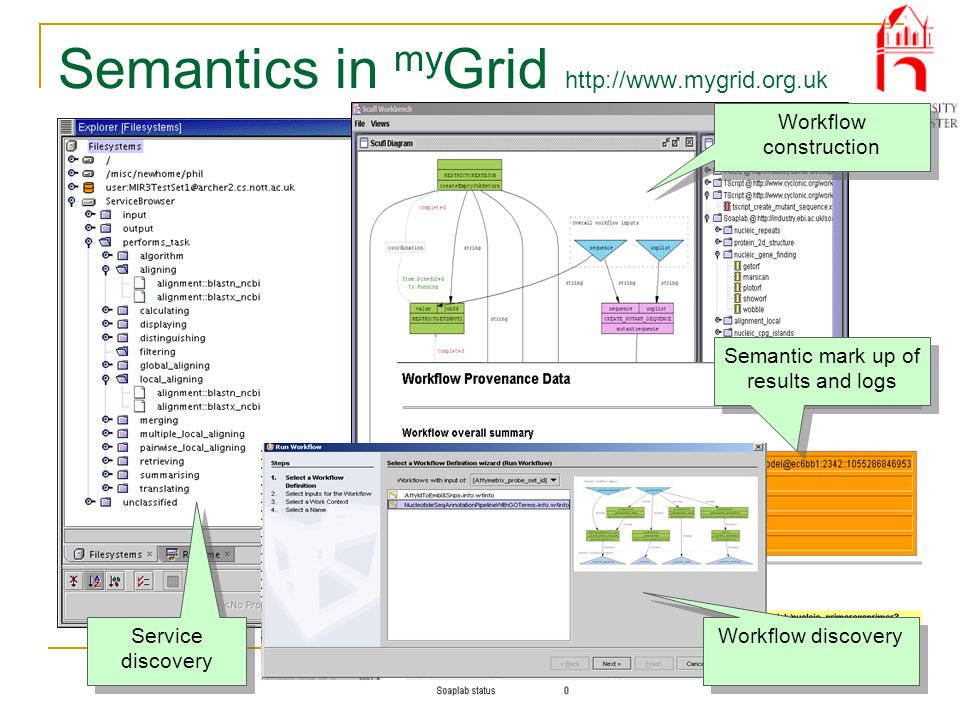The height and width of the screenshot is (720, 960).
Task: Collapse the performs_task node
Action: click(x=89, y=242)
